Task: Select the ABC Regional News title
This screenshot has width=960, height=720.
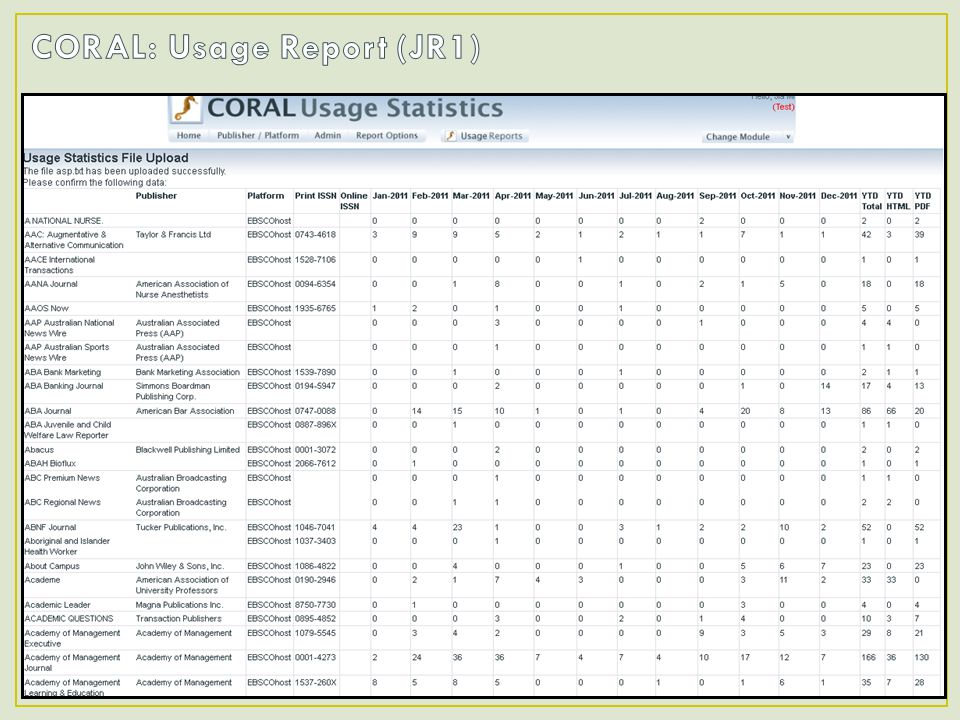Action: pos(62,503)
